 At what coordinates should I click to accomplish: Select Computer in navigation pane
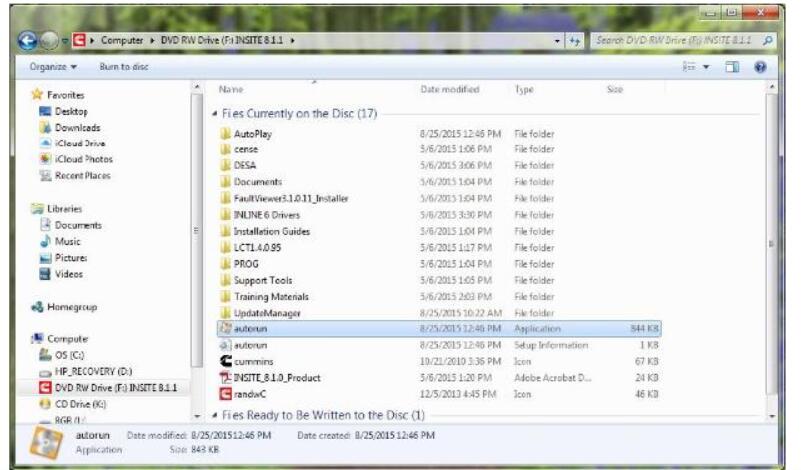[67, 339]
